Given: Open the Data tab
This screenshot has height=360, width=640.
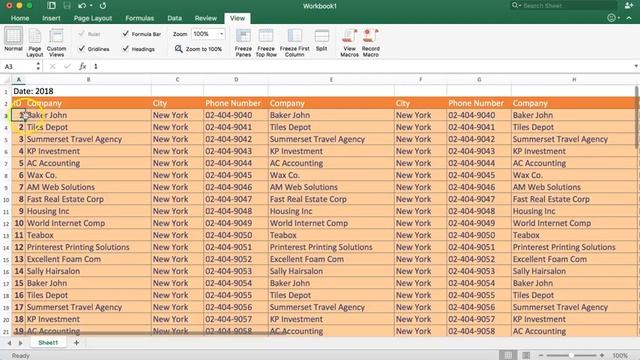Looking at the screenshot, I should (175, 18).
